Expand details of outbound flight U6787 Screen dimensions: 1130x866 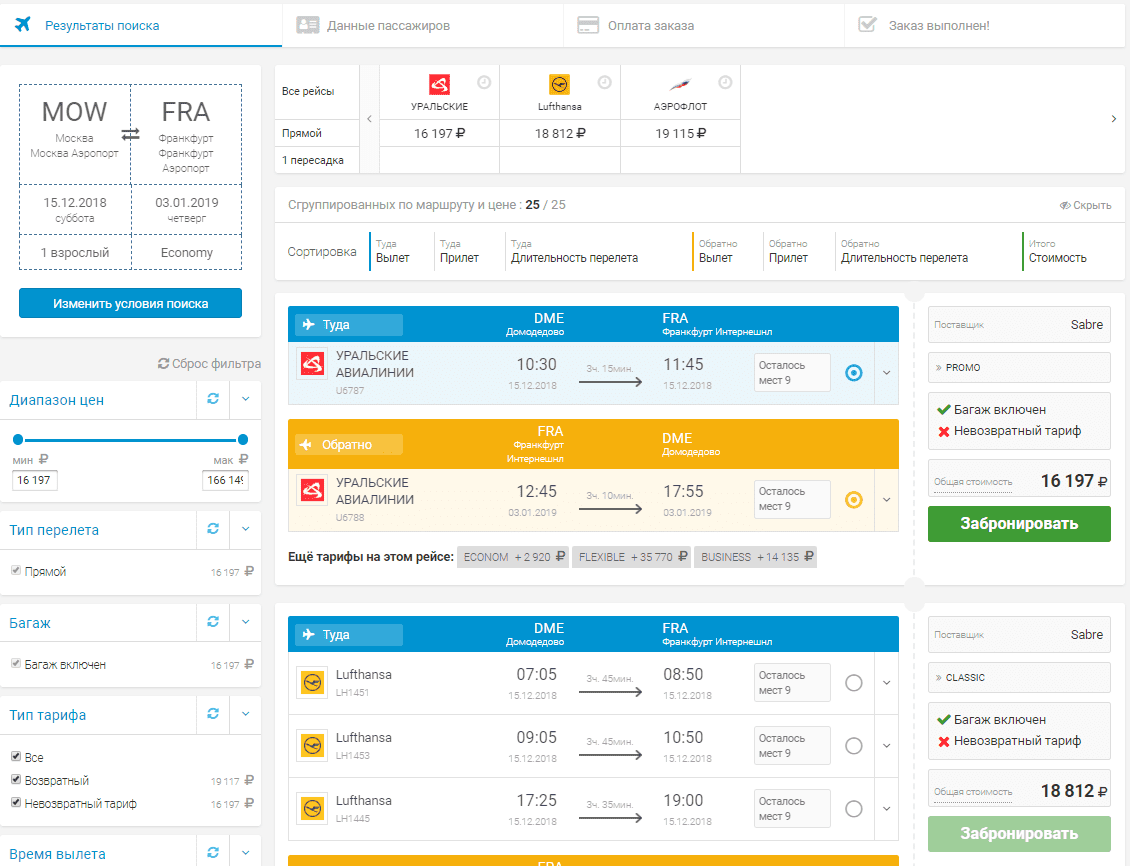[886, 372]
